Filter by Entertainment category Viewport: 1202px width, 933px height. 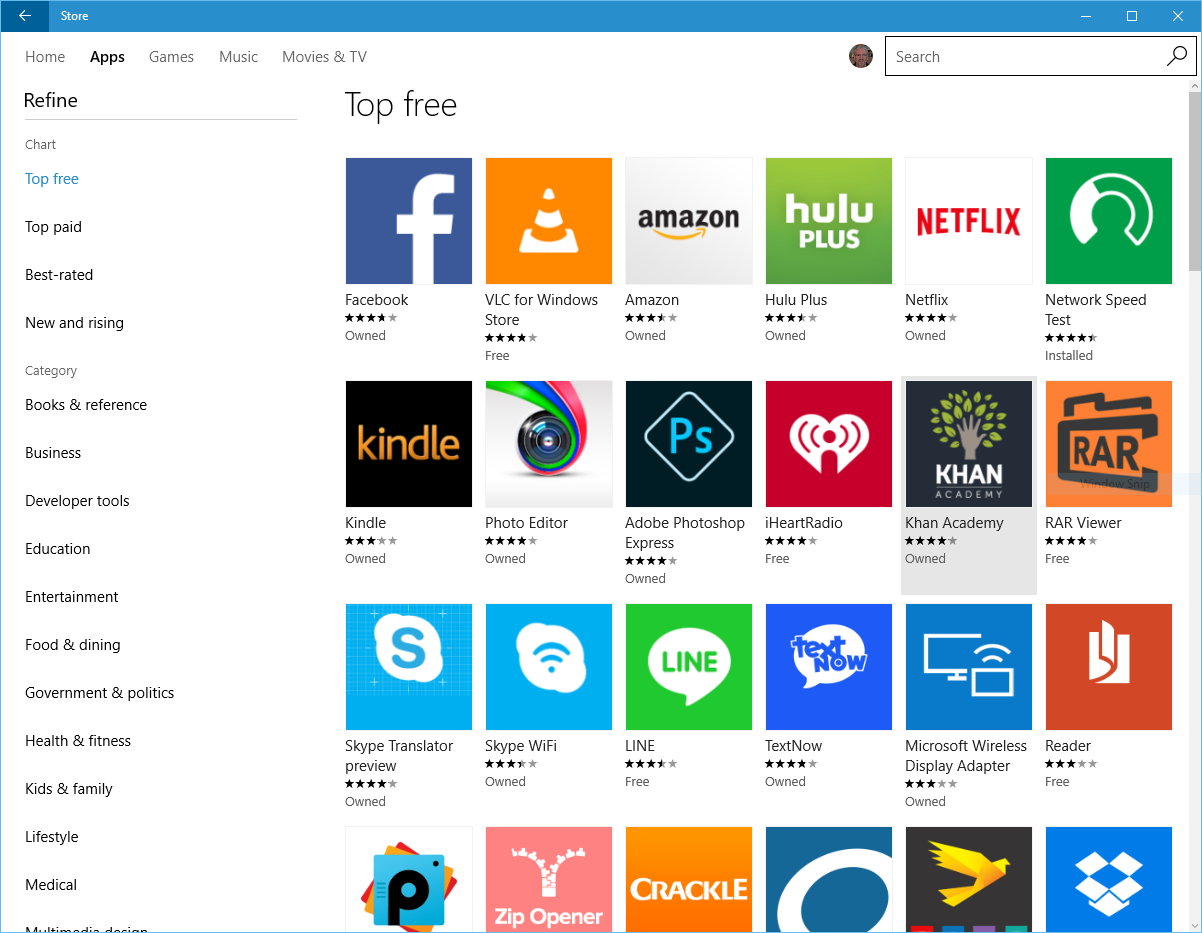[72, 597]
